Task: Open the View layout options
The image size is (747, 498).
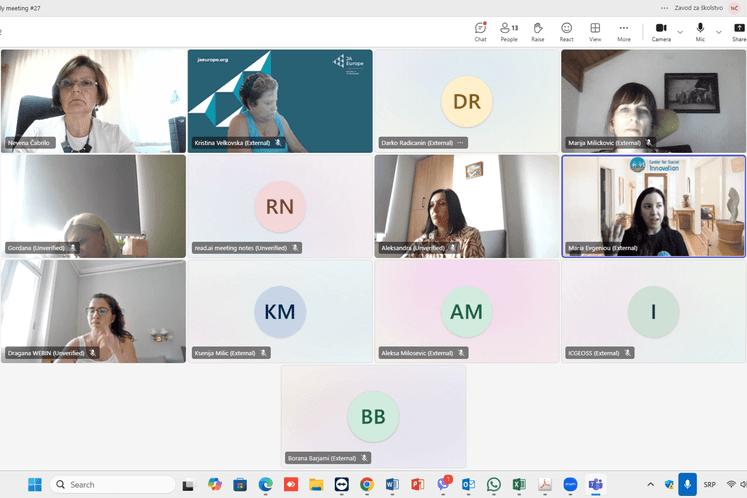Action: [595, 31]
